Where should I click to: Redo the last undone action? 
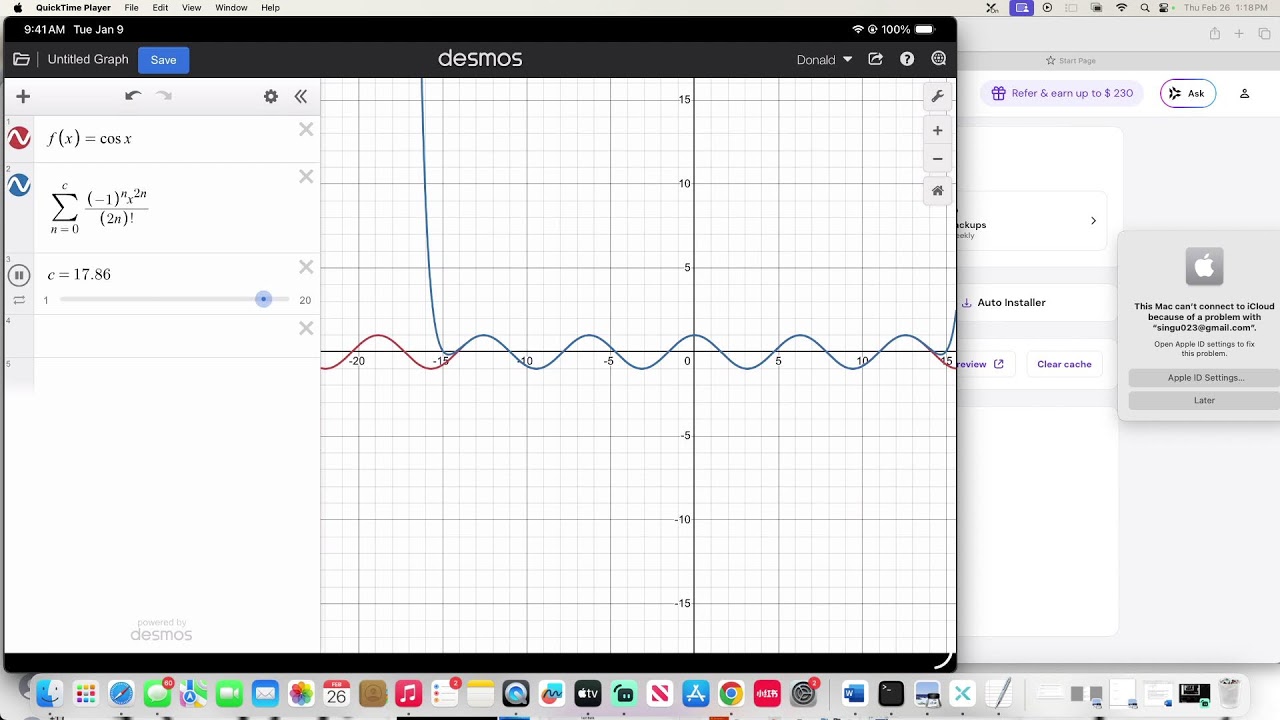(164, 96)
